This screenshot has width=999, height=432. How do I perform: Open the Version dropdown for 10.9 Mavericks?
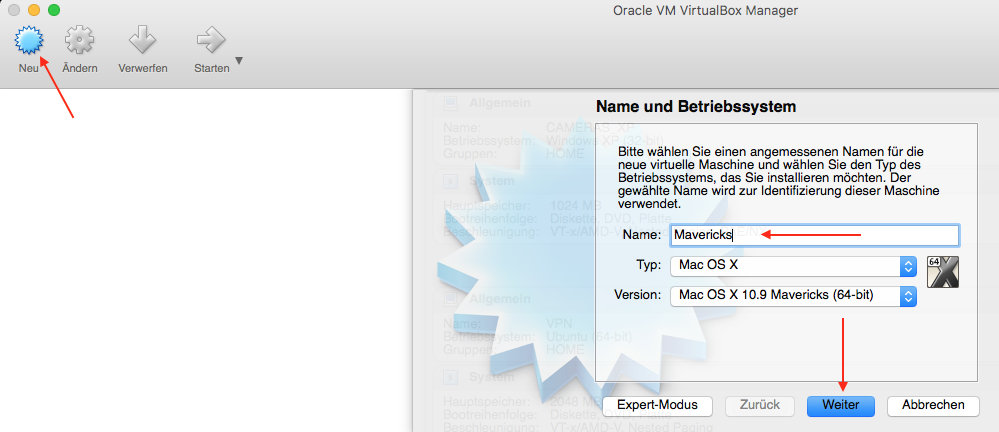(793, 296)
